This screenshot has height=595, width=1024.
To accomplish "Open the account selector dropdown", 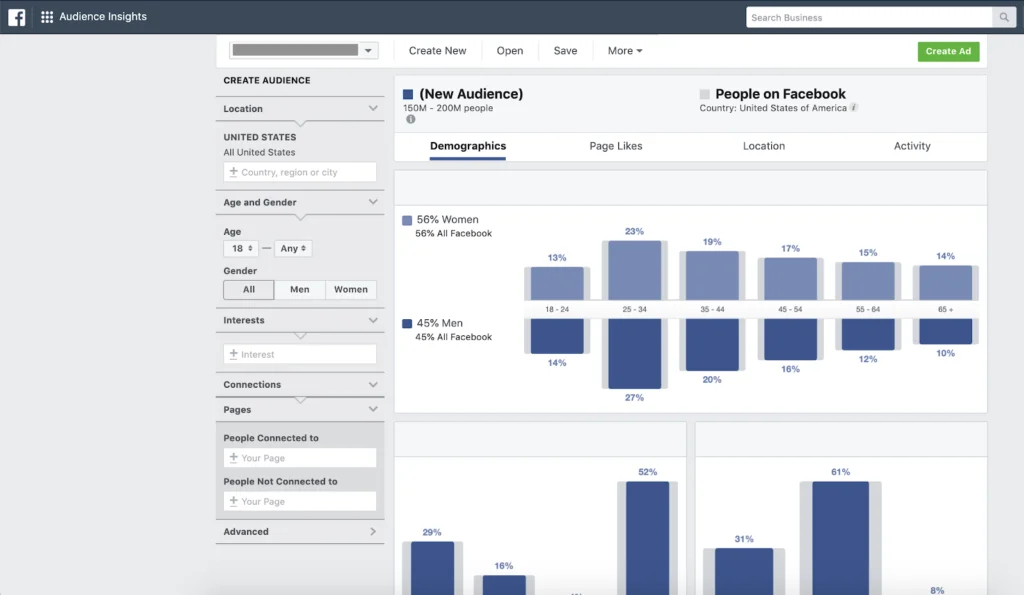I will coord(304,50).
